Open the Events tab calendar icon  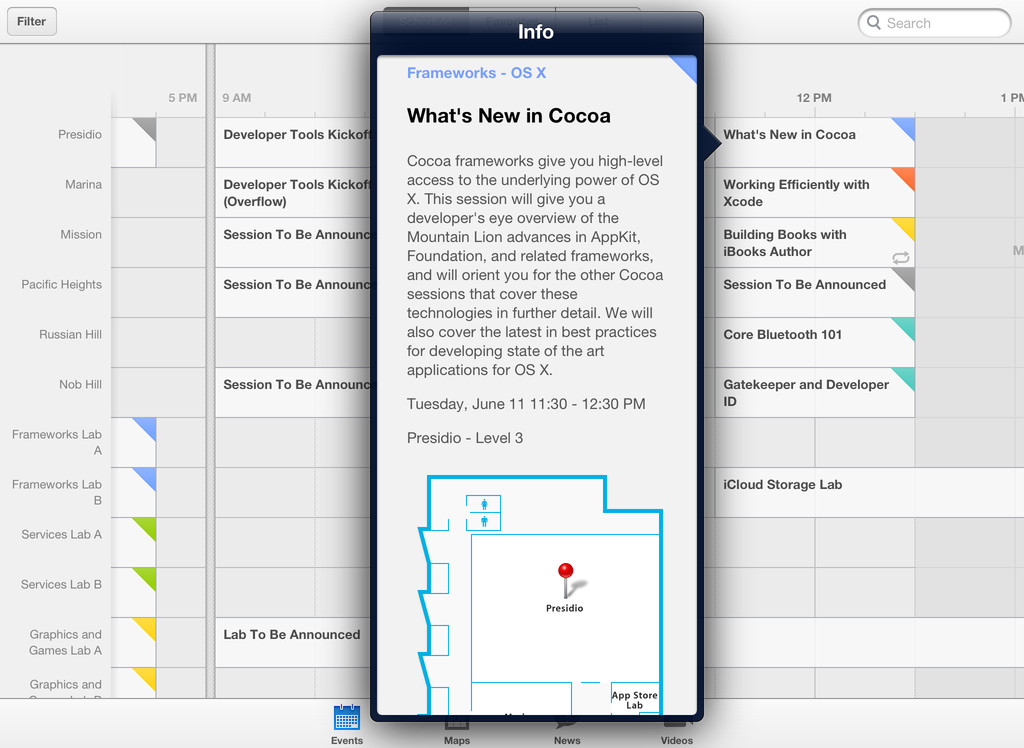[347, 717]
